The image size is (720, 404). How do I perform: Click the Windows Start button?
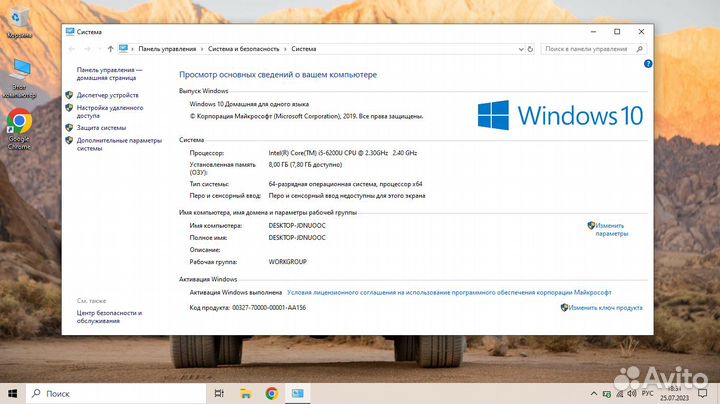click(13, 393)
